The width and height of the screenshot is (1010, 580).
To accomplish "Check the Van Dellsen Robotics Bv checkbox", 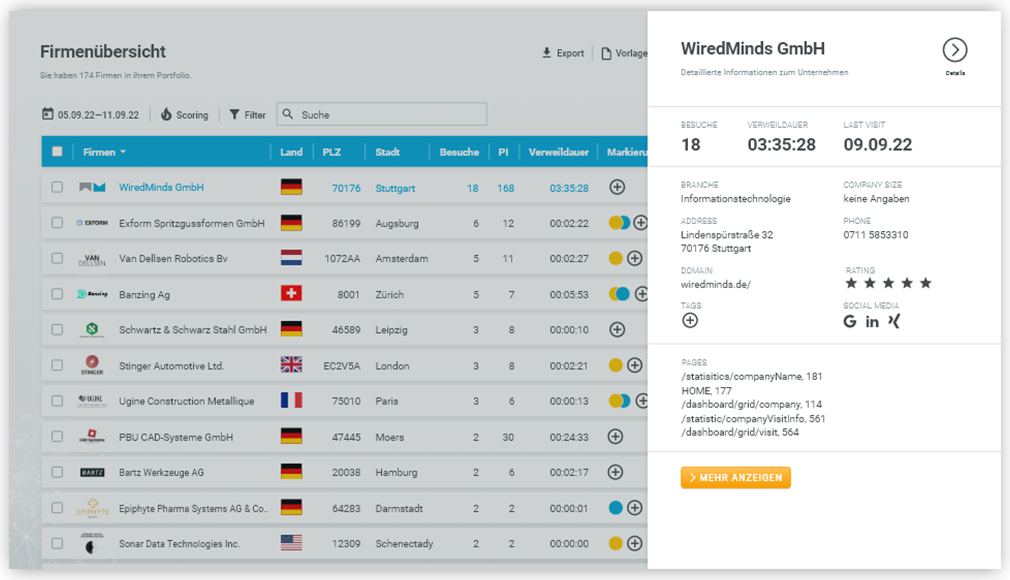I will click(57, 258).
